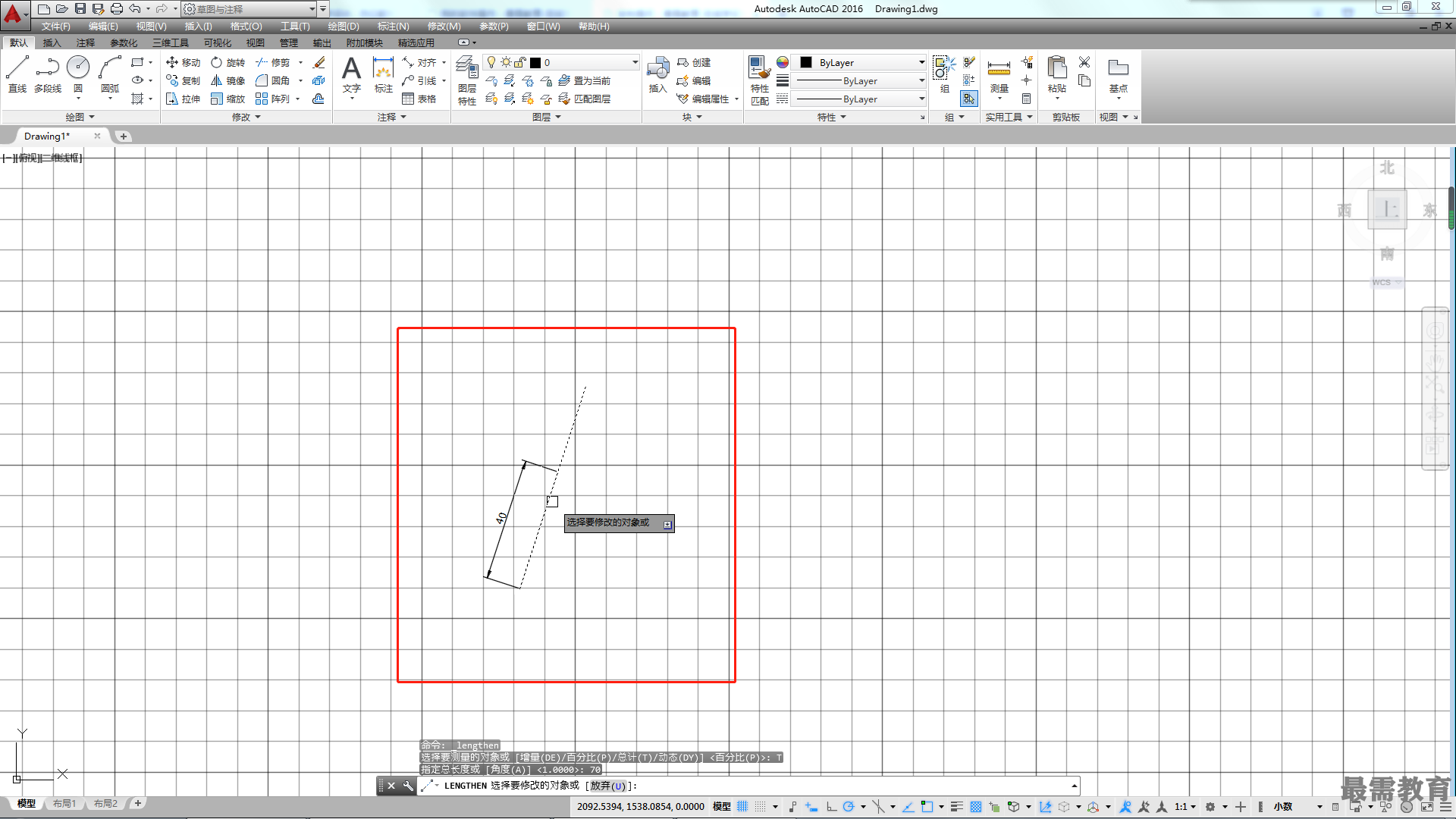Click the Open file icon in quick access toolbar

point(62,8)
